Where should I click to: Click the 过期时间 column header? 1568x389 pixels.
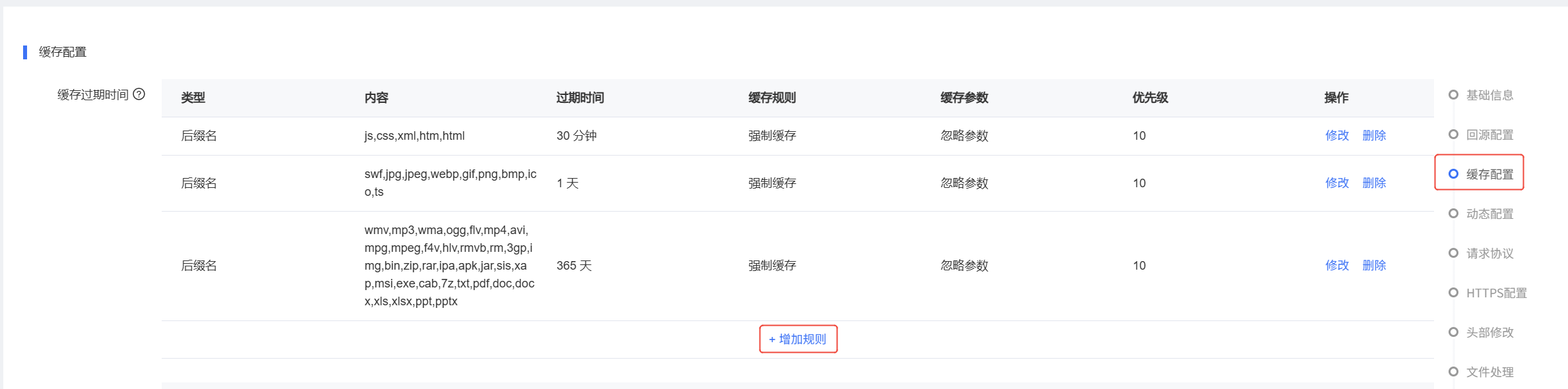pos(580,98)
